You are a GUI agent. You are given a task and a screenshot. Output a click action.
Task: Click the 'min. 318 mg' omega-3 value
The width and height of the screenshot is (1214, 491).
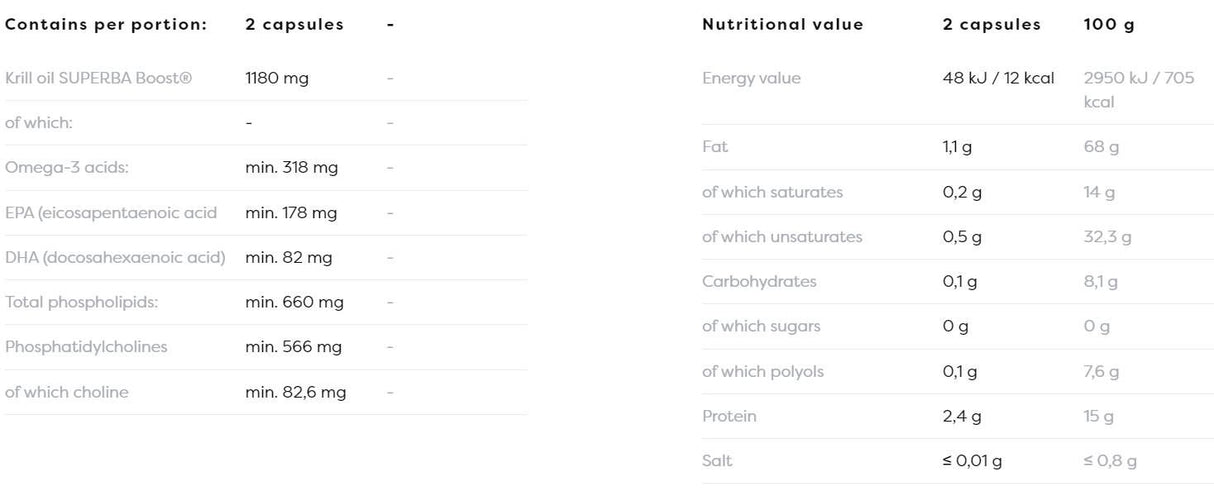291,168
